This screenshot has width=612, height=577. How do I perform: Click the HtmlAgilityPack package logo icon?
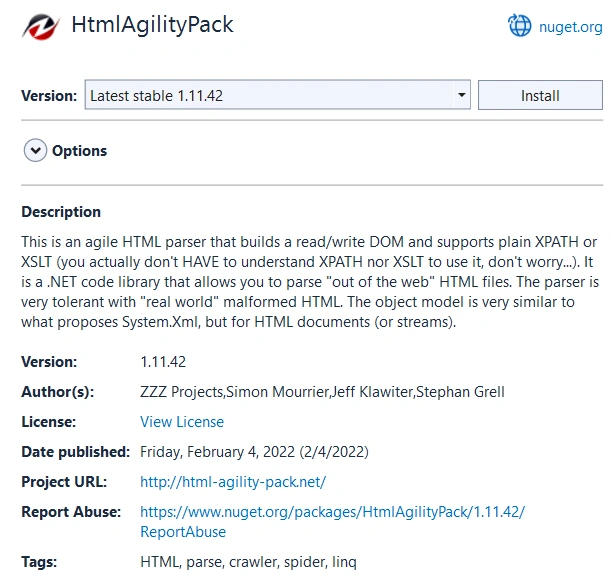41,26
